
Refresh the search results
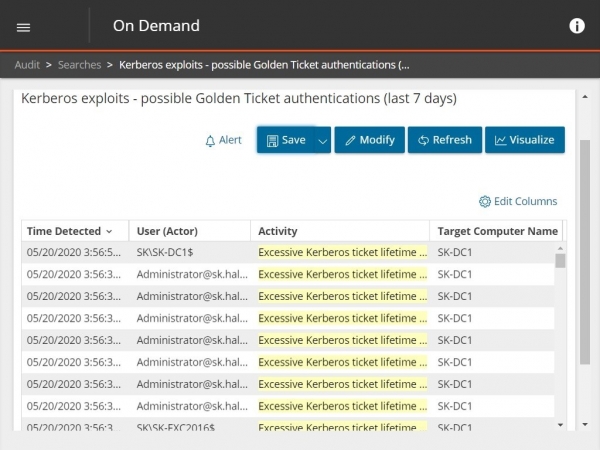pos(444,140)
